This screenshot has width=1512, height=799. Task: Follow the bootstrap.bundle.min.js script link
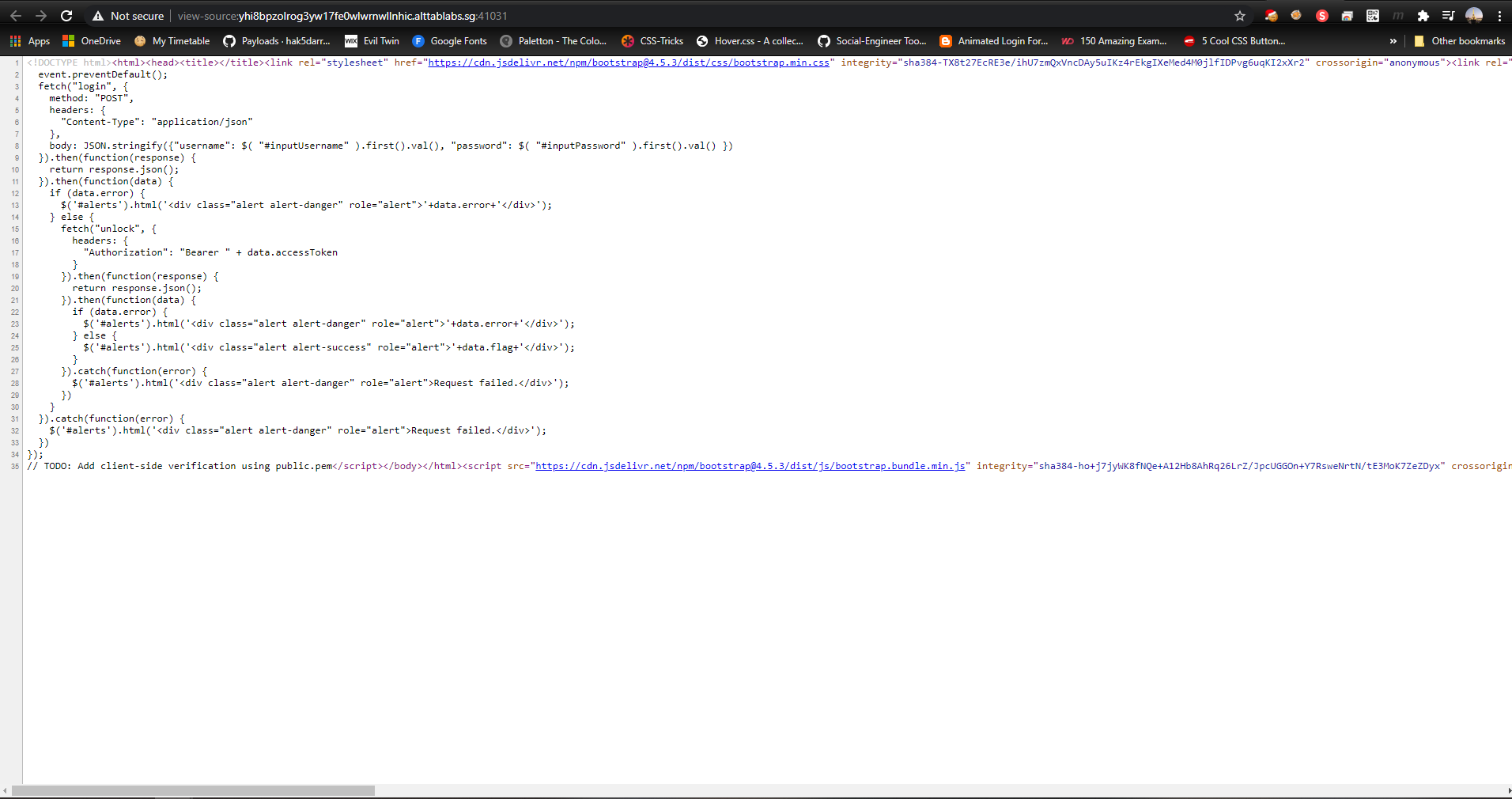coord(750,466)
